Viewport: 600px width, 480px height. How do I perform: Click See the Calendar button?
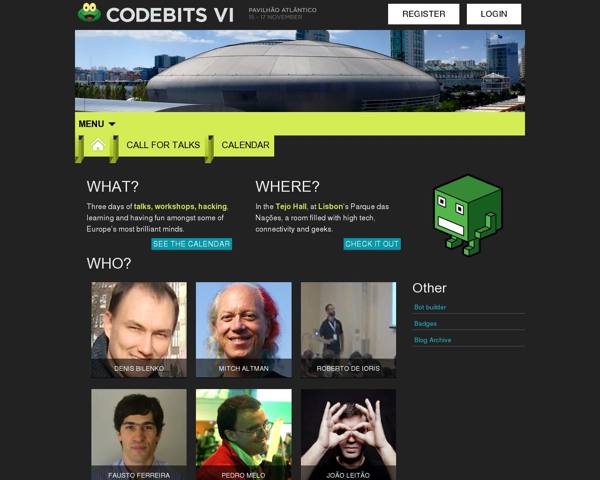(191, 244)
